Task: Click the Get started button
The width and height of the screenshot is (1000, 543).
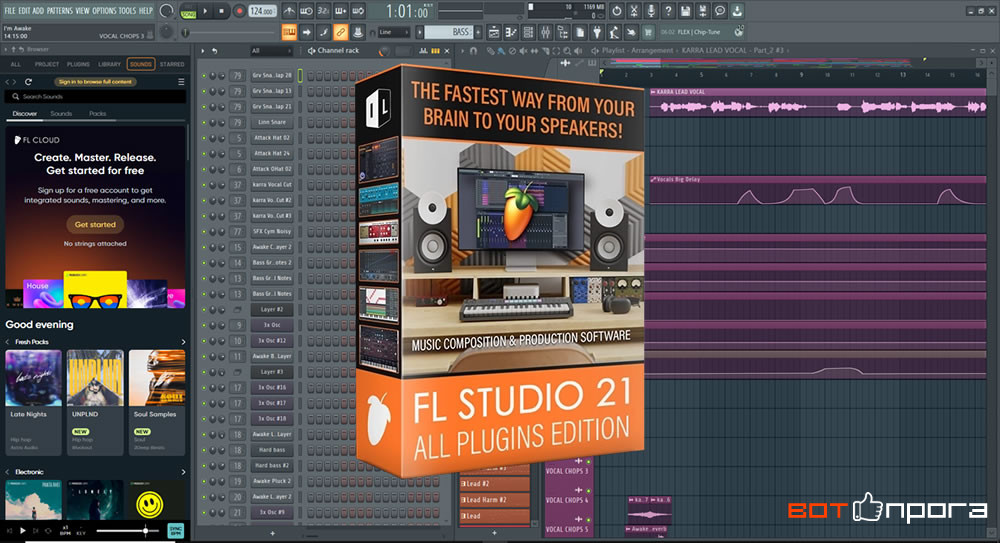Action: tap(95, 225)
